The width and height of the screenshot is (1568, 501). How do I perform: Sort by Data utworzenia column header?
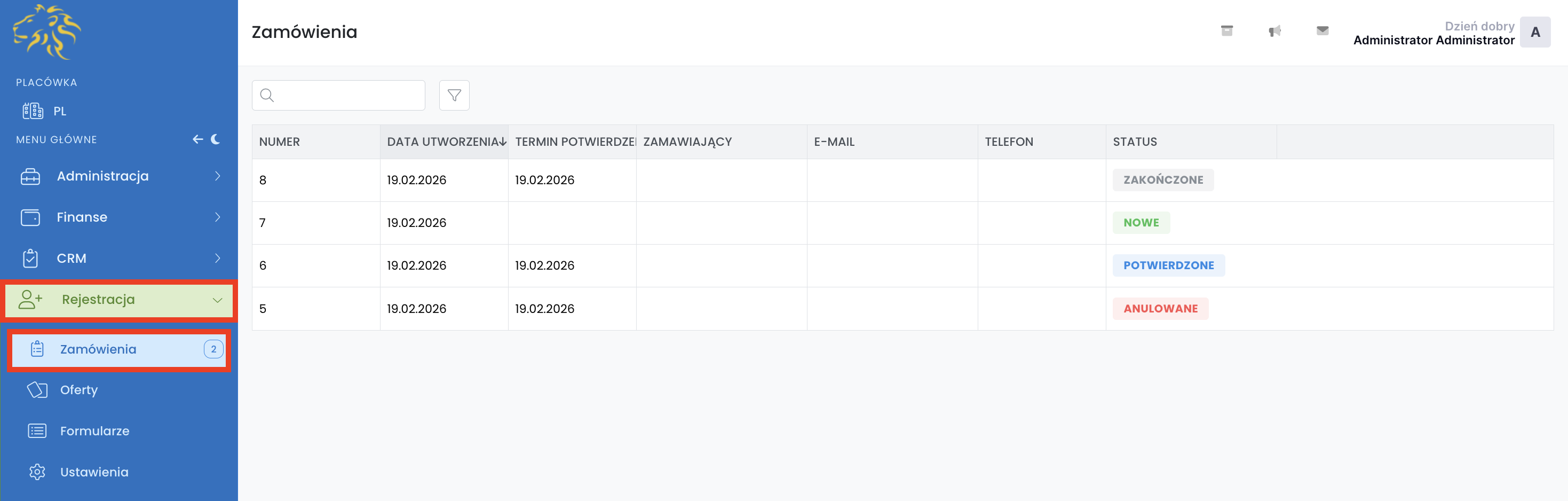click(x=443, y=142)
